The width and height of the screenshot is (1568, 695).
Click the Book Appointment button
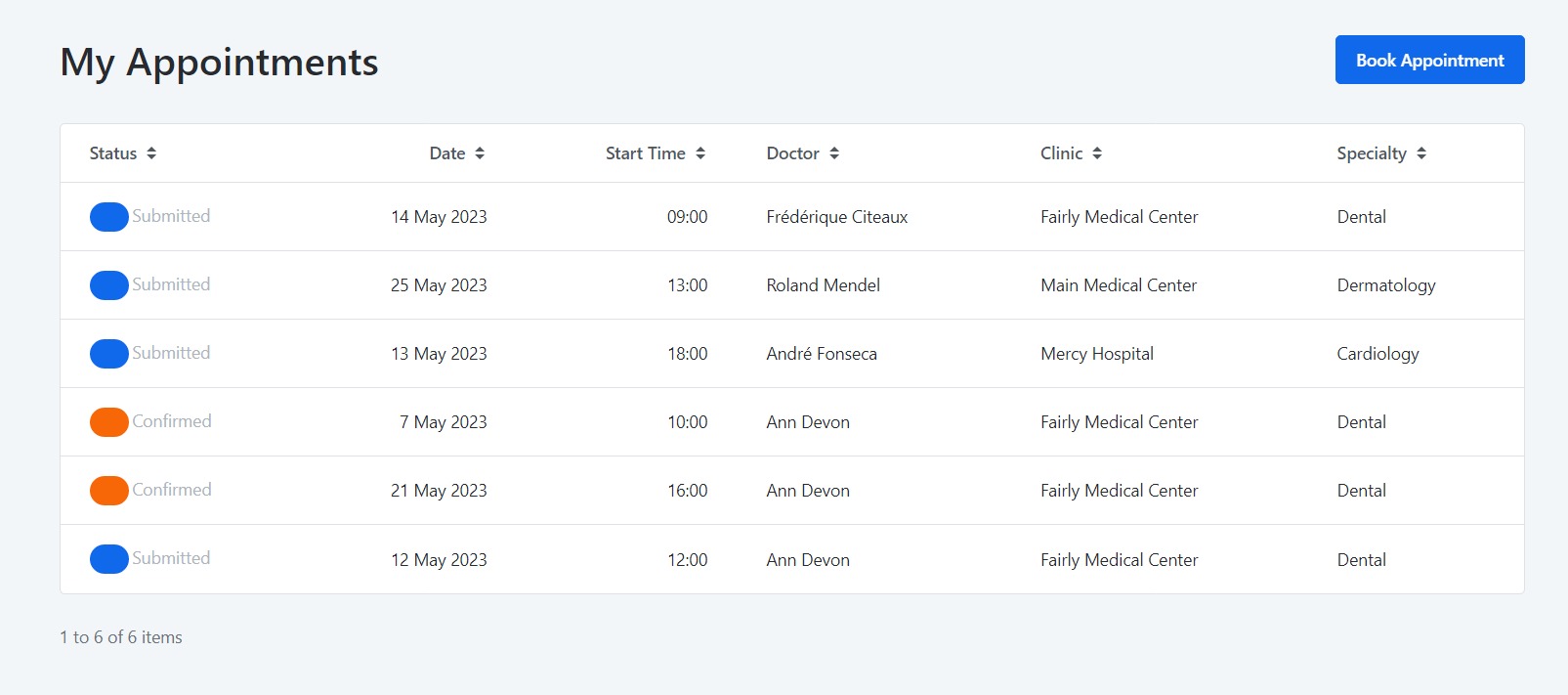click(x=1429, y=60)
